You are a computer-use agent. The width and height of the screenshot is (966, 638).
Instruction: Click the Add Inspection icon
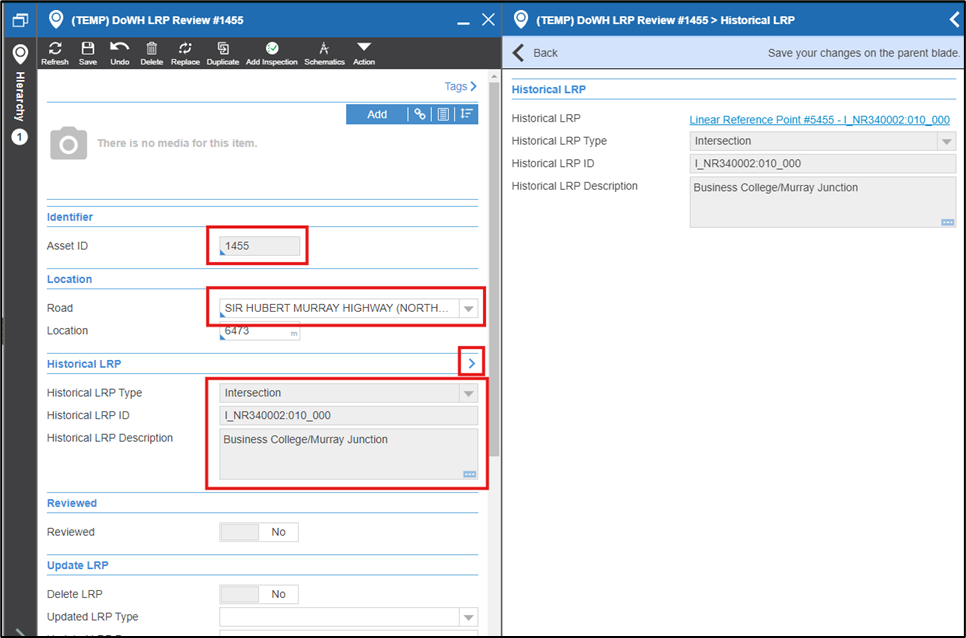(272, 53)
